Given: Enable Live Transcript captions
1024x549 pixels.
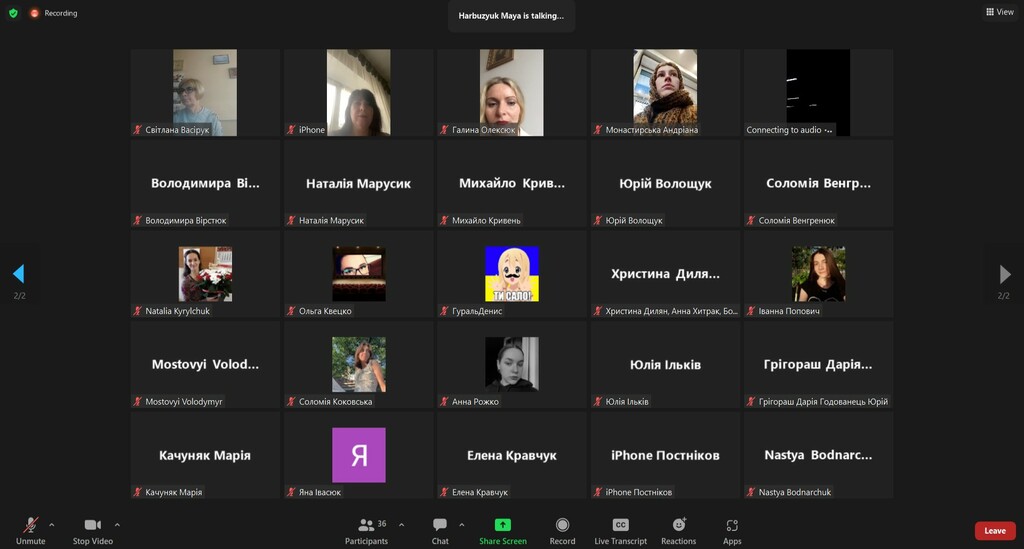Looking at the screenshot, I should tap(620, 525).
